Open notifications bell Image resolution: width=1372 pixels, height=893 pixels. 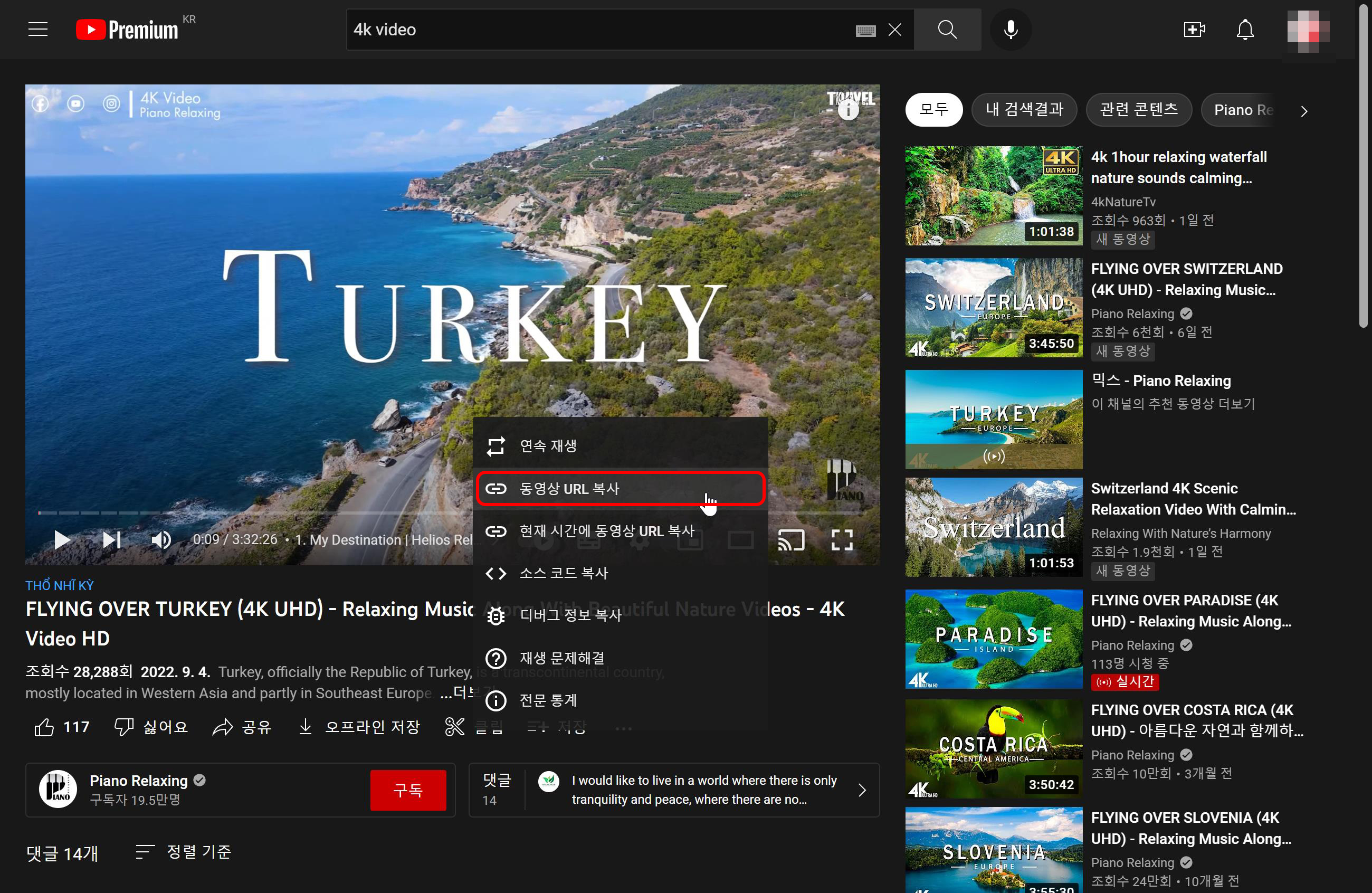point(1245,30)
